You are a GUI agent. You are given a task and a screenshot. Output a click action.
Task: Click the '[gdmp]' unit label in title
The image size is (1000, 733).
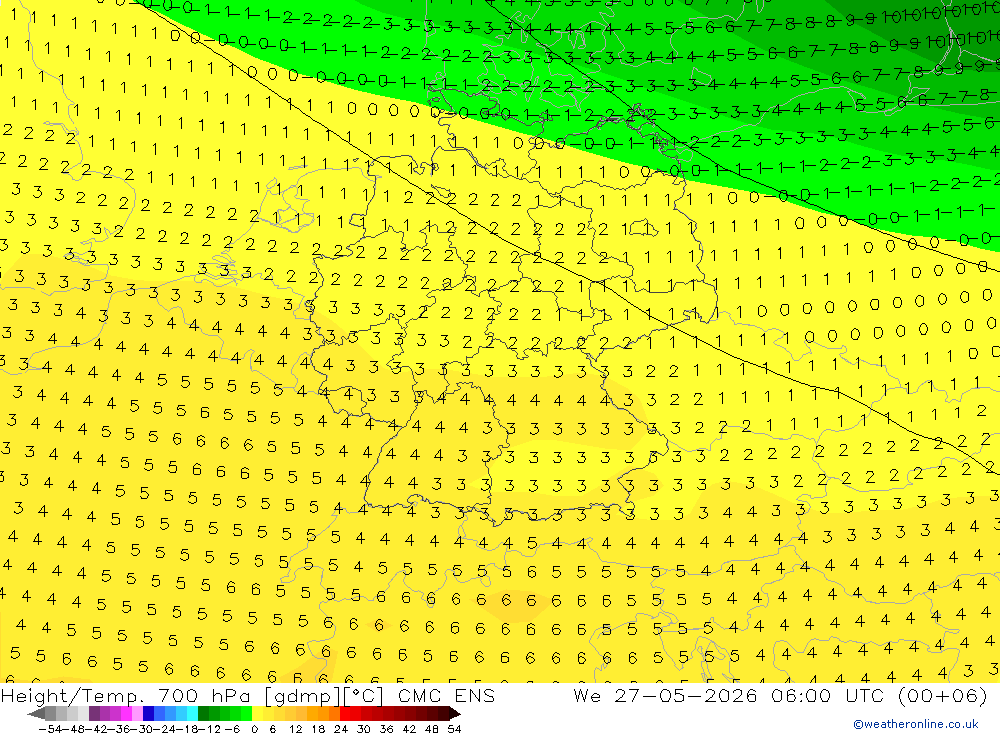click(303, 697)
